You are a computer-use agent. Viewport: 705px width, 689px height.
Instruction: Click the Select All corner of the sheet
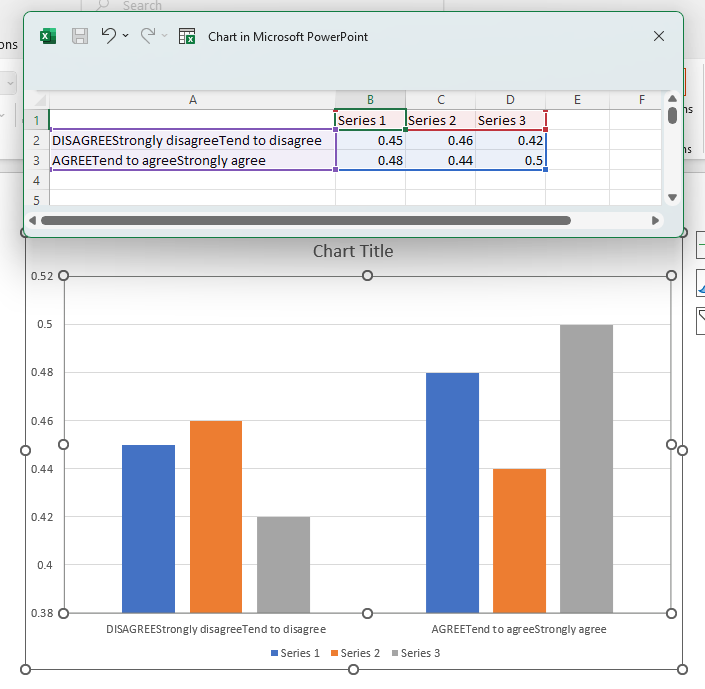(35, 99)
